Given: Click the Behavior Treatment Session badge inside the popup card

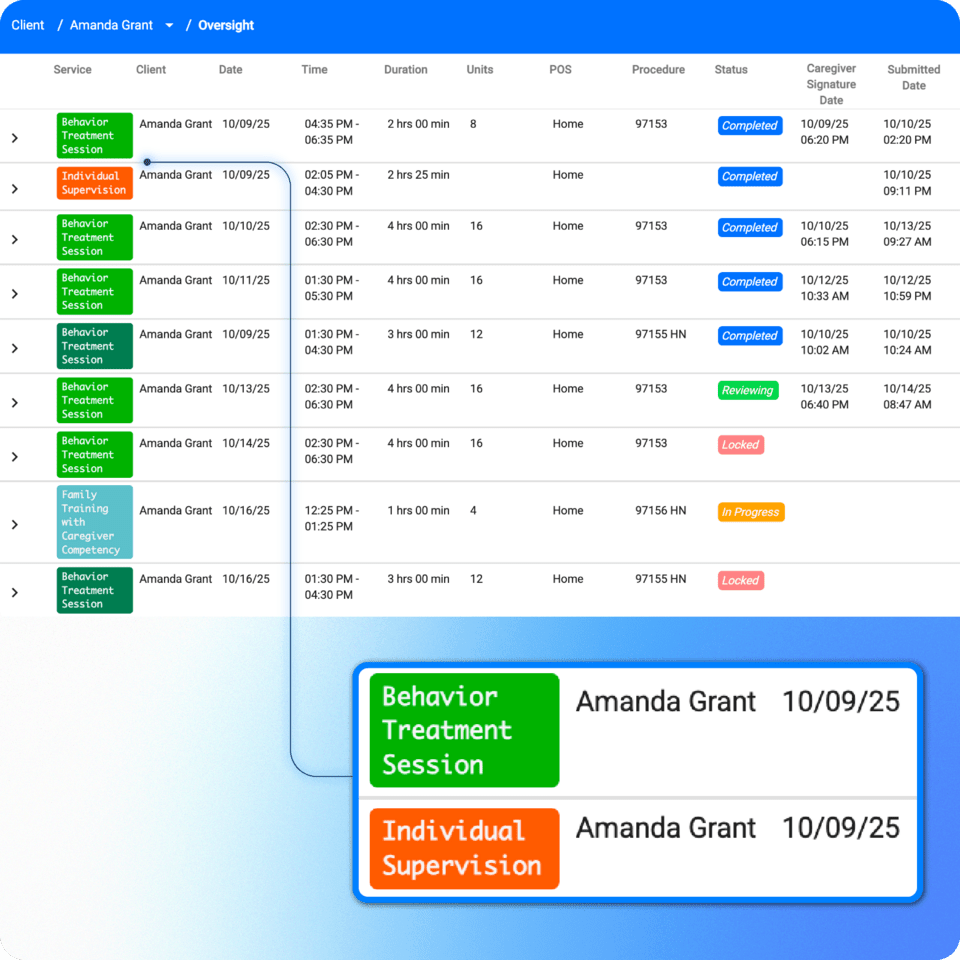Looking at the screenshot, I should 463,730.
